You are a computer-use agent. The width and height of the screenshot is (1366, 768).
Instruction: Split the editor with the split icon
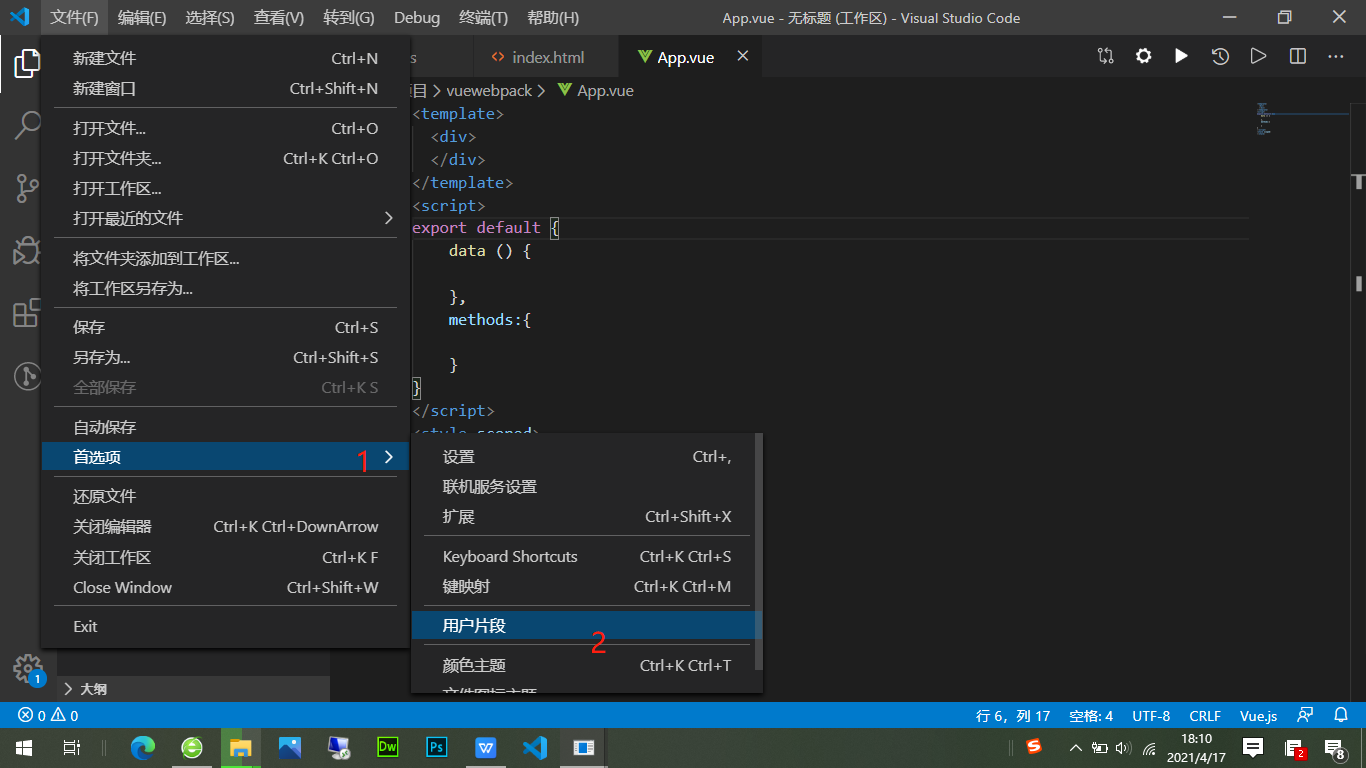click(x=1297, y=57)
